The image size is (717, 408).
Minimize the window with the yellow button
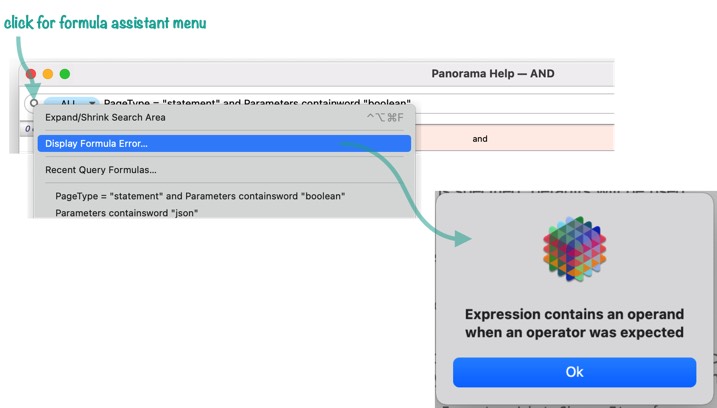tap(48, 74)
